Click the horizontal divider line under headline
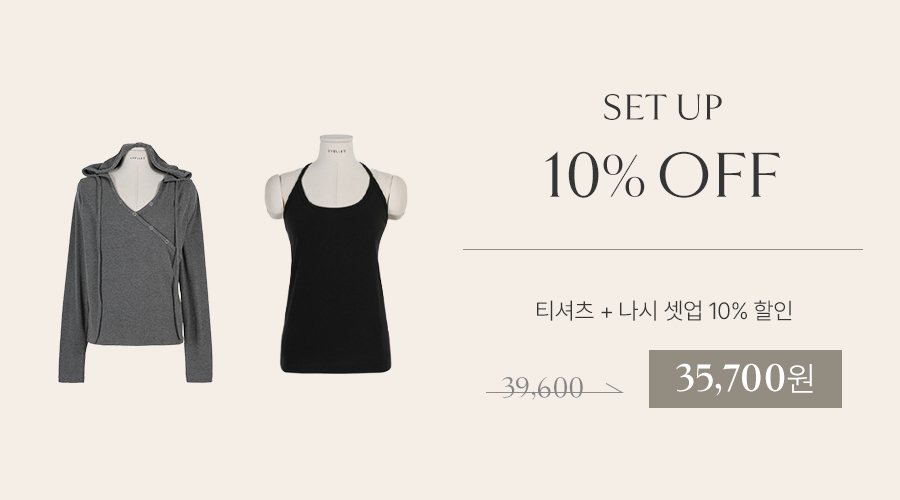Screen dimensions: 900x500 click(x=663, y=250)
